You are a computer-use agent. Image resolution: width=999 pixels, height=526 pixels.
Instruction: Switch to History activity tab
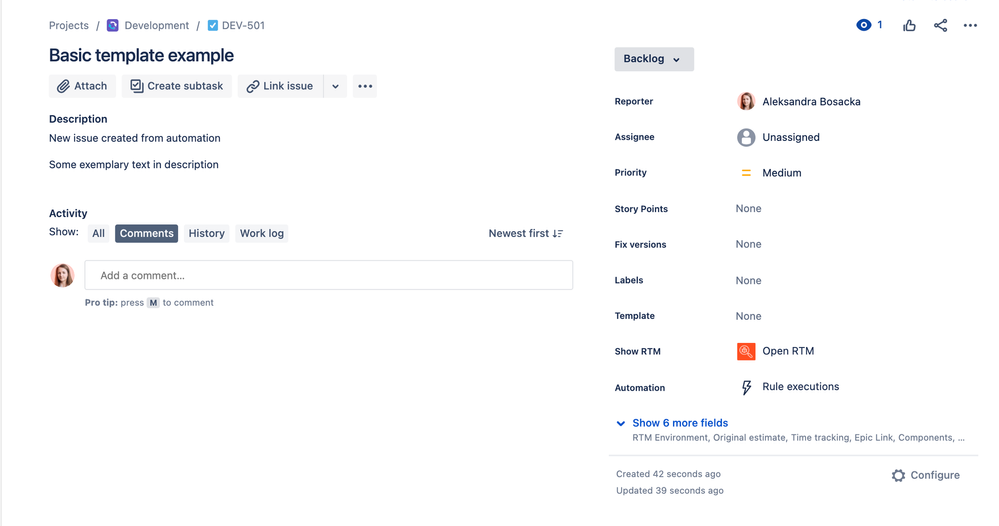pyautogui.click(x=206, y=233)
